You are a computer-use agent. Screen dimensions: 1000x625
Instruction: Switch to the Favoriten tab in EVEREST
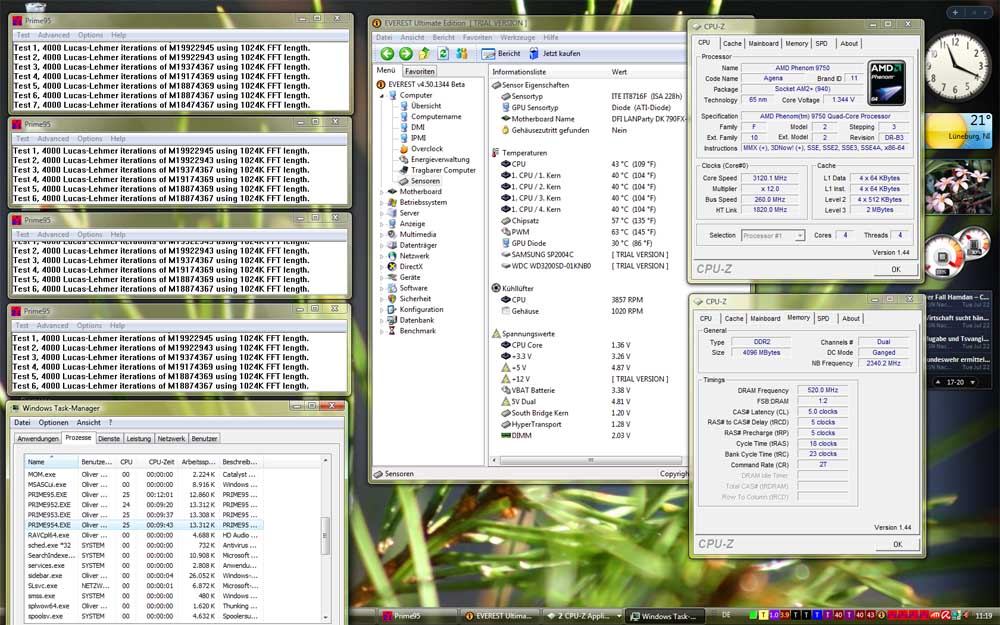[x=420, y=71]
